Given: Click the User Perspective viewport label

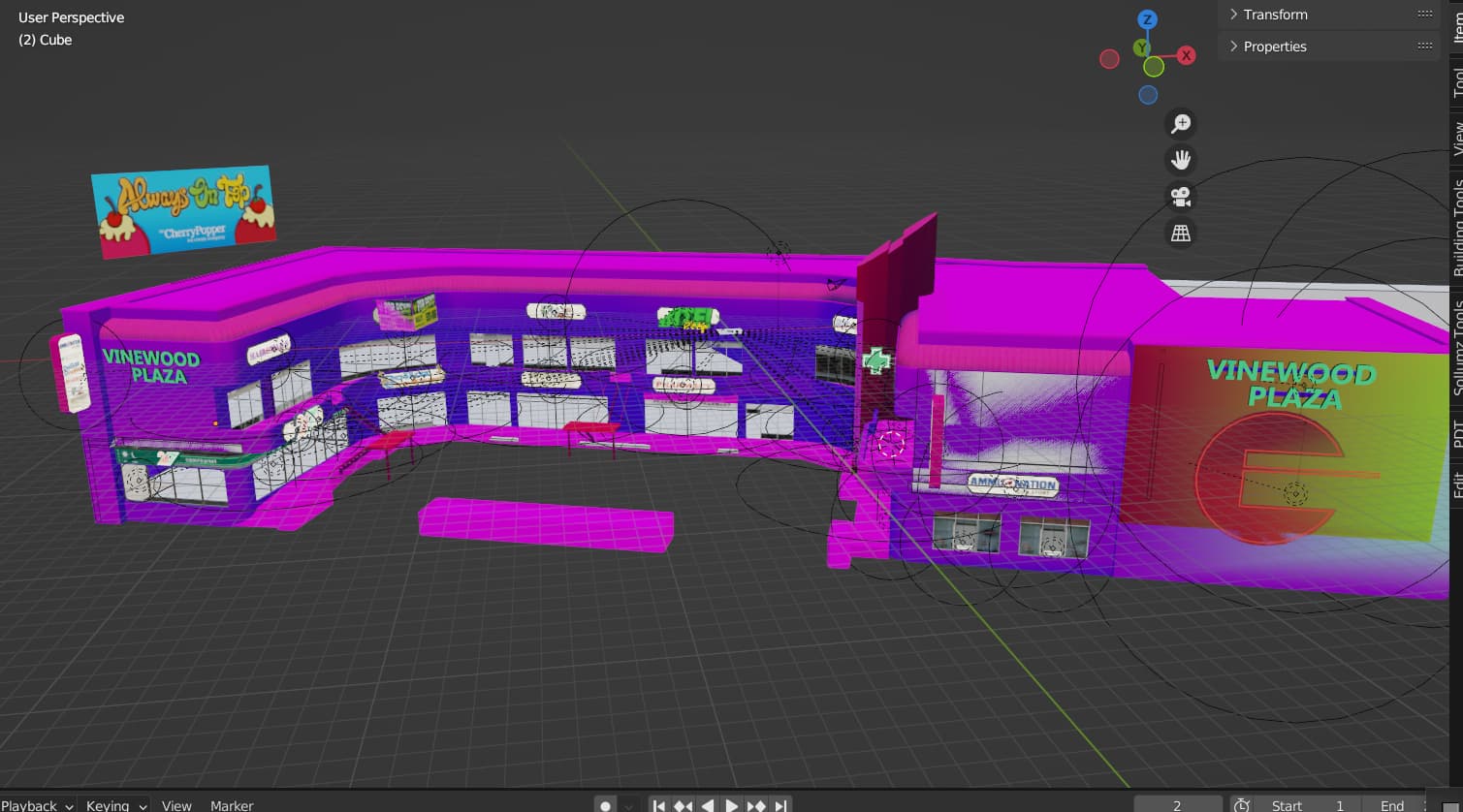Looking at the screenshot, I should pos(72,17).
